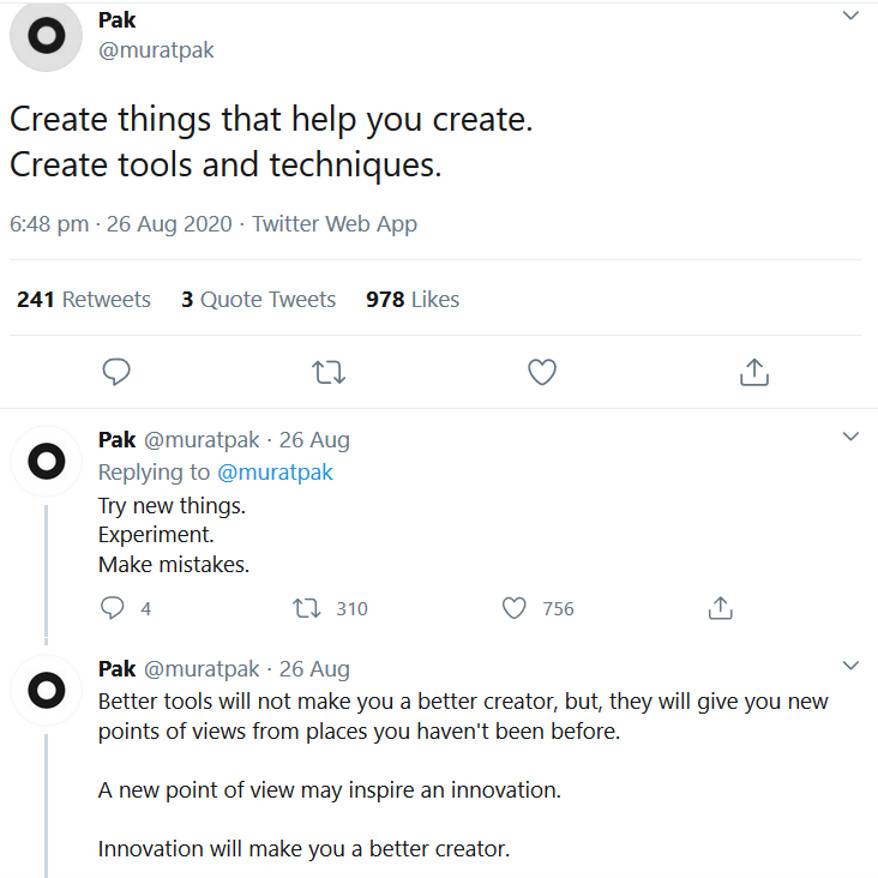
Task: Share the 'Try new things' reply
Action: click(720, 608)
